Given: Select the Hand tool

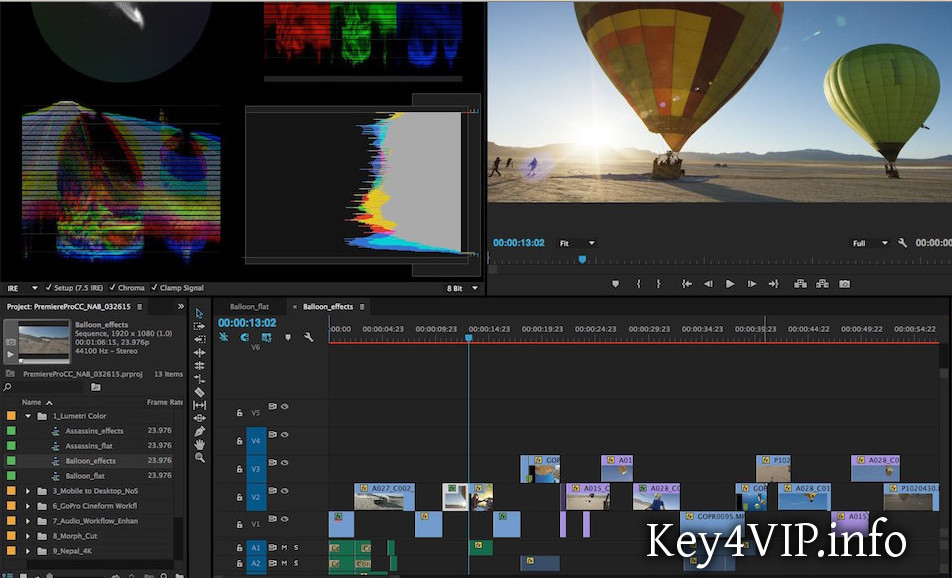Looking at the screenshot, I should click(x=199, y=444).
